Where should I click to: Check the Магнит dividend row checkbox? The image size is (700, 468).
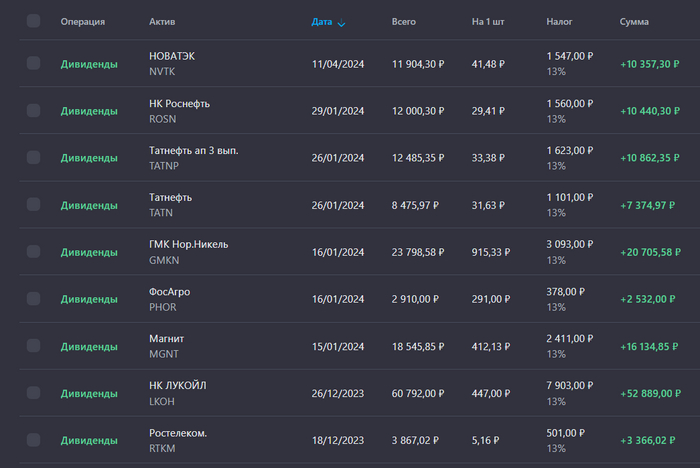point(34,346)
